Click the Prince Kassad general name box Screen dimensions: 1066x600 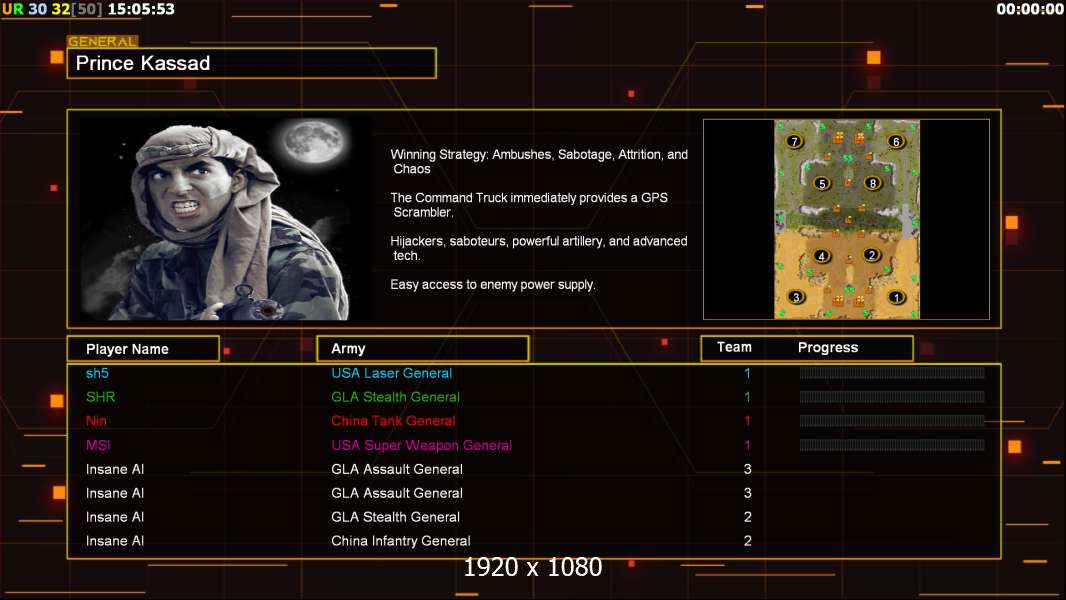pyautogui.click(x=252, y=63)
